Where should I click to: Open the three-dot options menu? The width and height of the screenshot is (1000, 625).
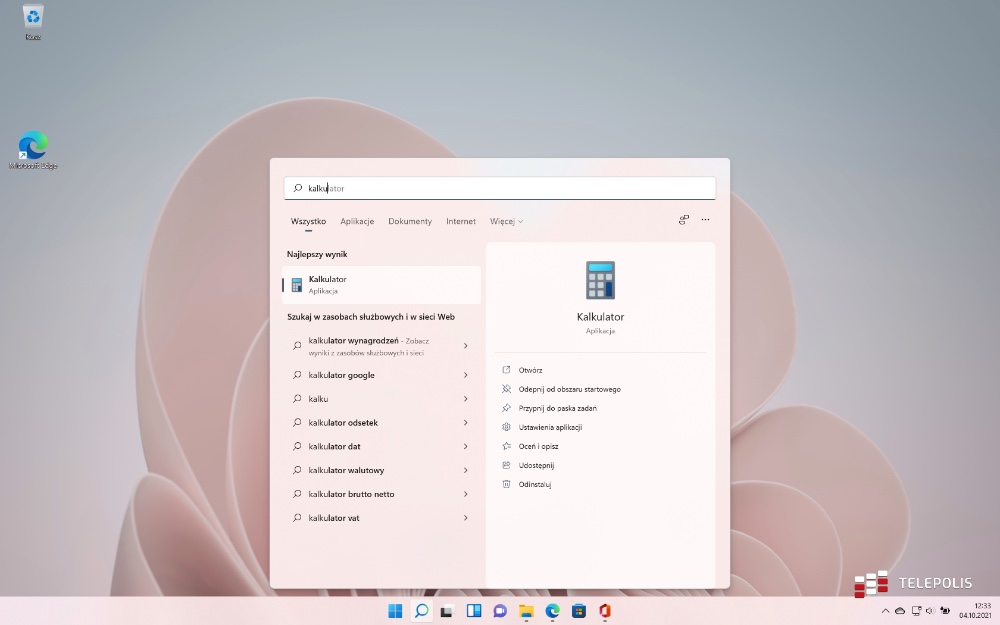[705, 220]
